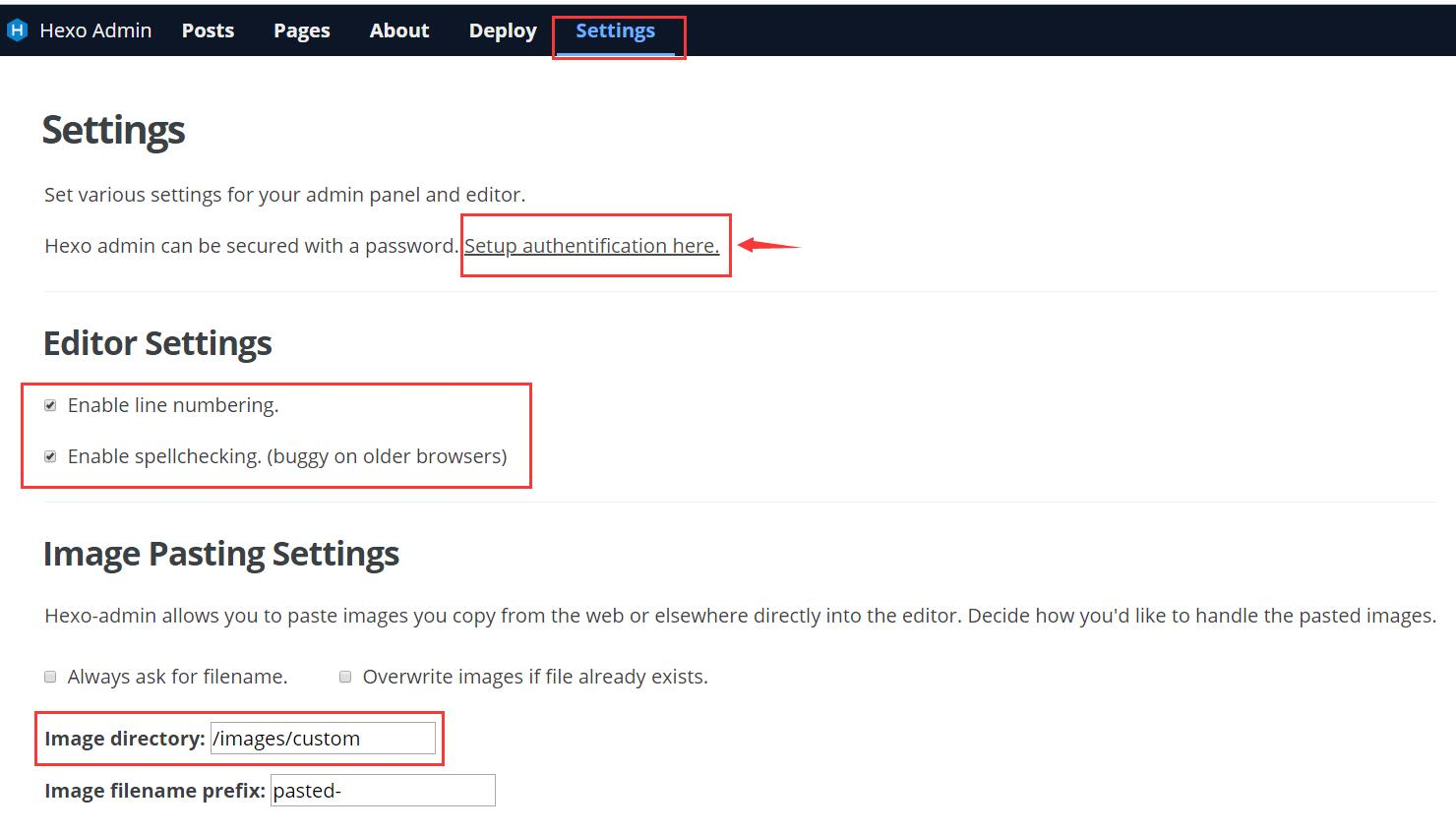Switch to the Deploy tab
Screen dimensions: 1456x833
point(502,30)
